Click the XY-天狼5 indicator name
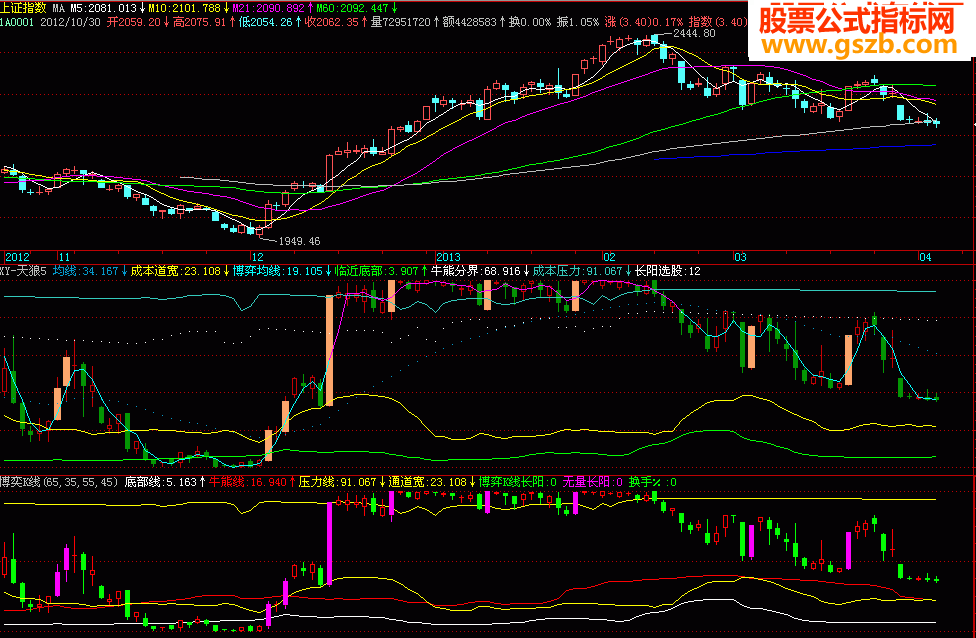This screenshot has height=638, width=976. (x=24, y=271)
